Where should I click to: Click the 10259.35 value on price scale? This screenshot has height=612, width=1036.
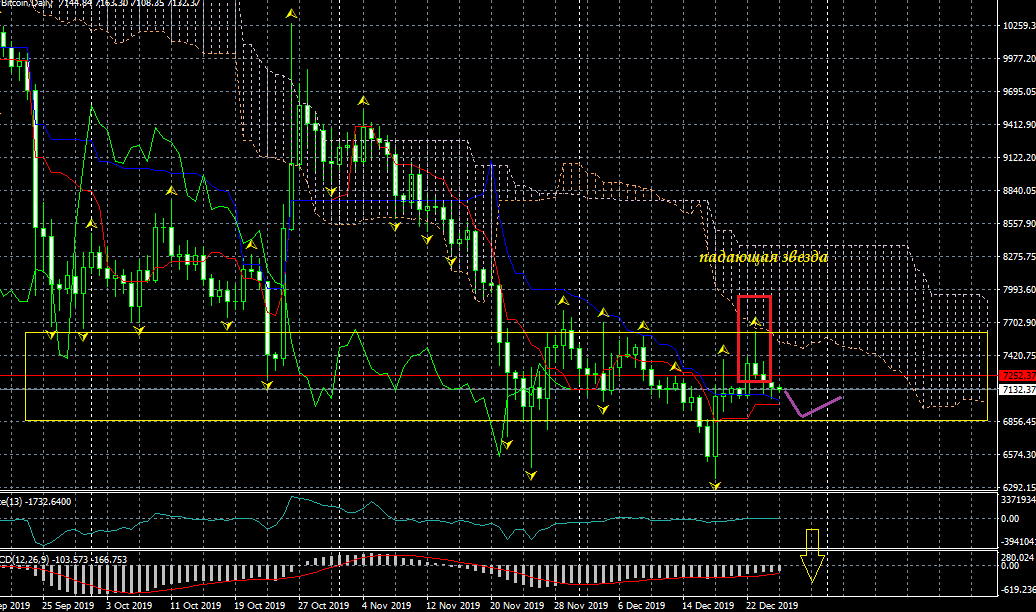[x=1017, y=26]
